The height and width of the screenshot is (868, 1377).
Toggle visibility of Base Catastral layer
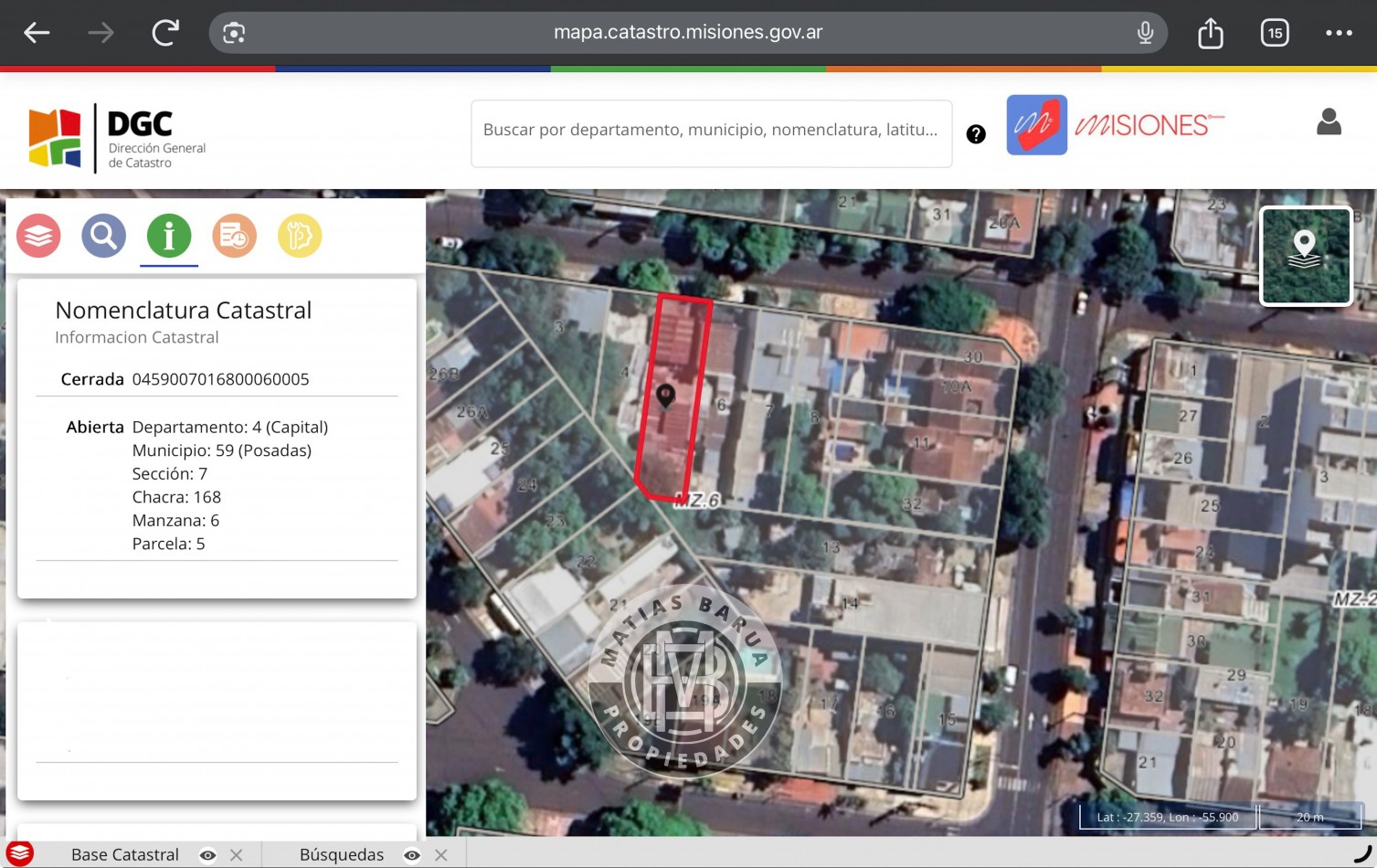click(x=208, y=855)
